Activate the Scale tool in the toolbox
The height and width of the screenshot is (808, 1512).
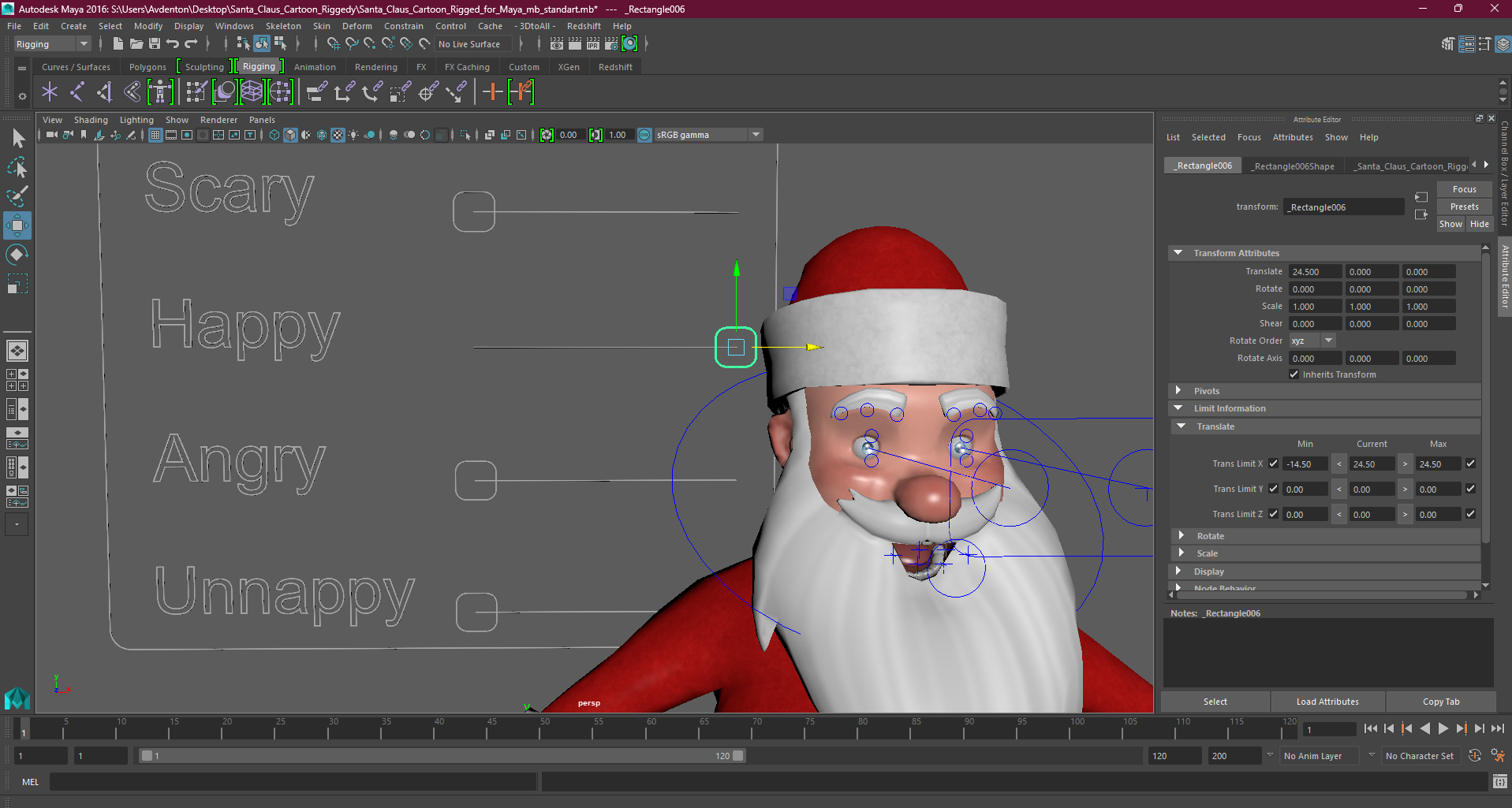(x=17, y=283)
